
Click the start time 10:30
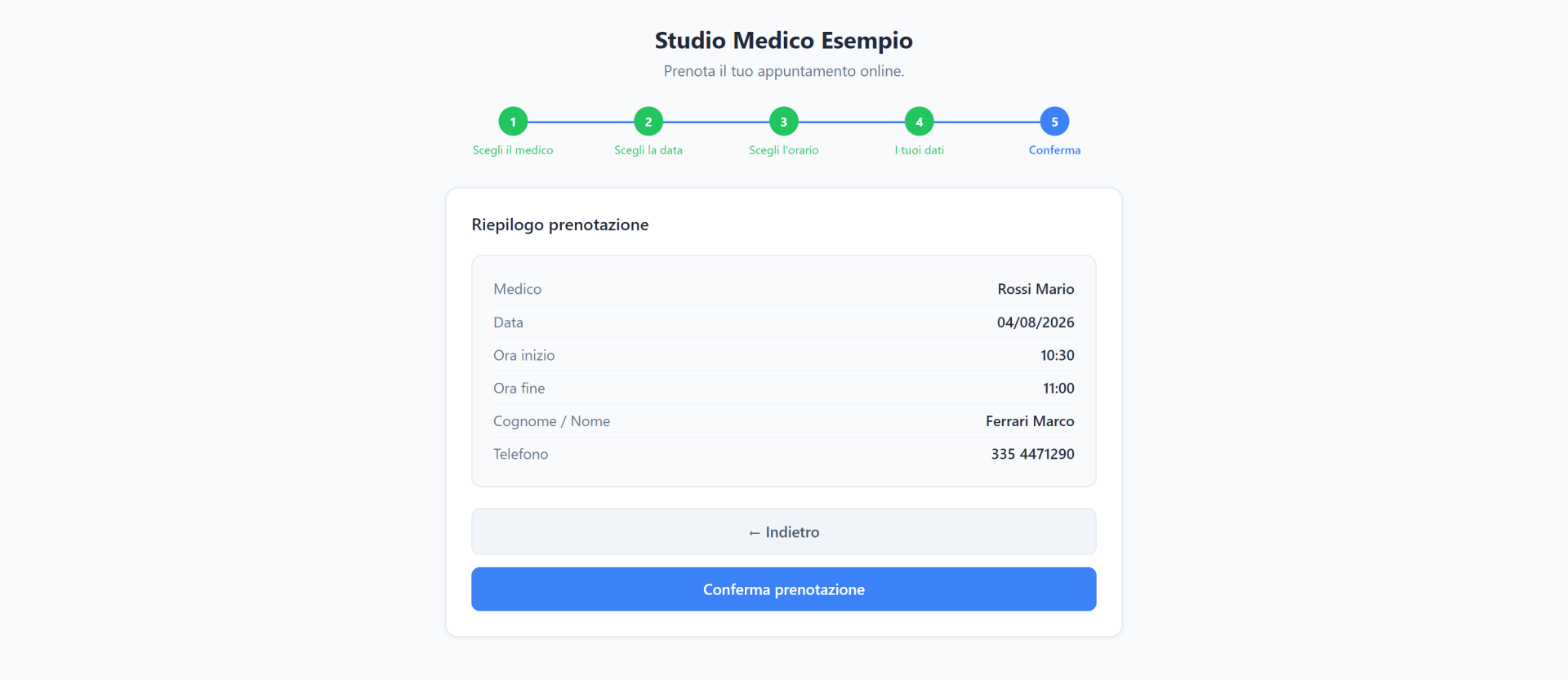click(1058, 355)
